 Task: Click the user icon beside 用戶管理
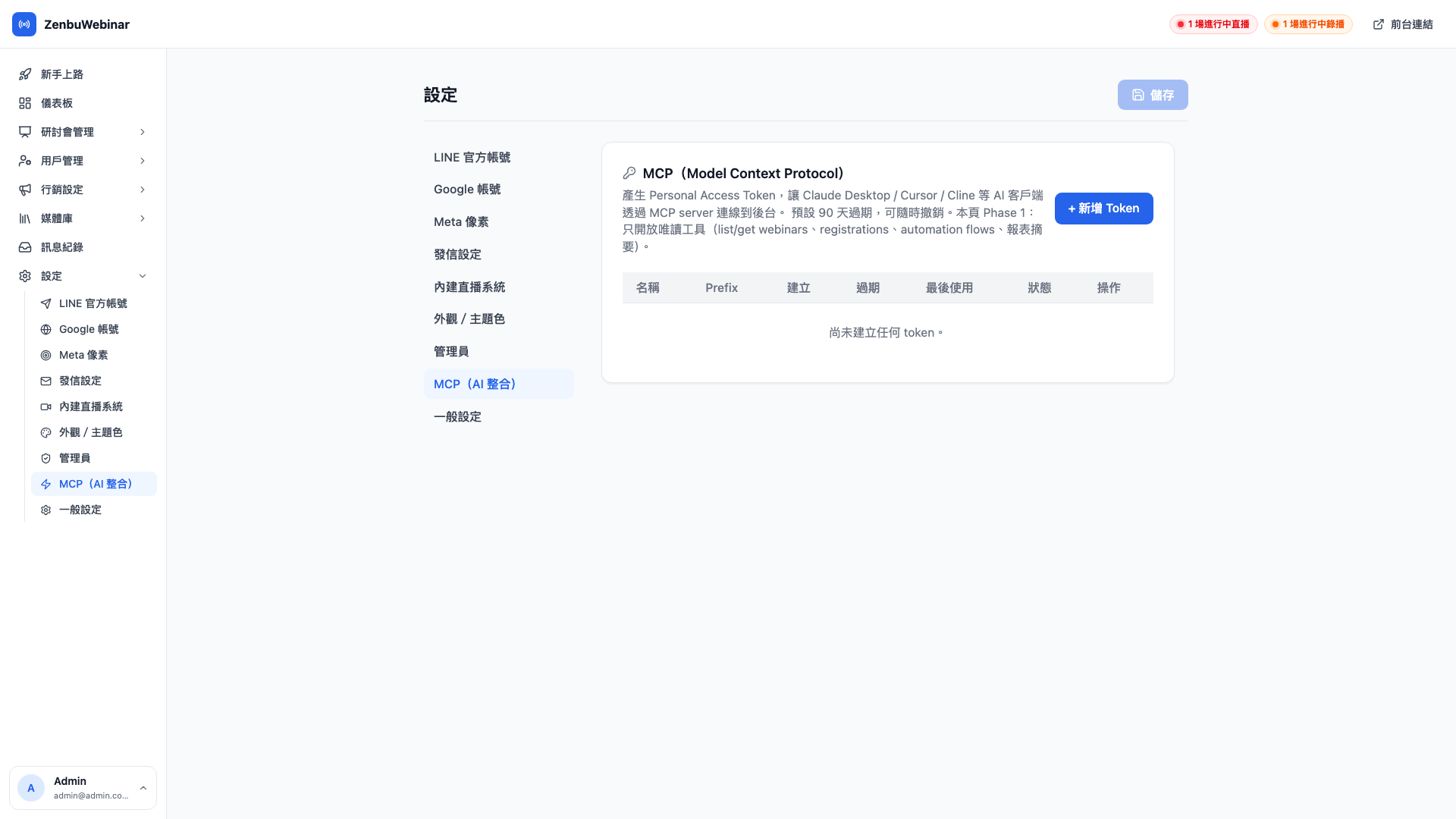point(25,161)
